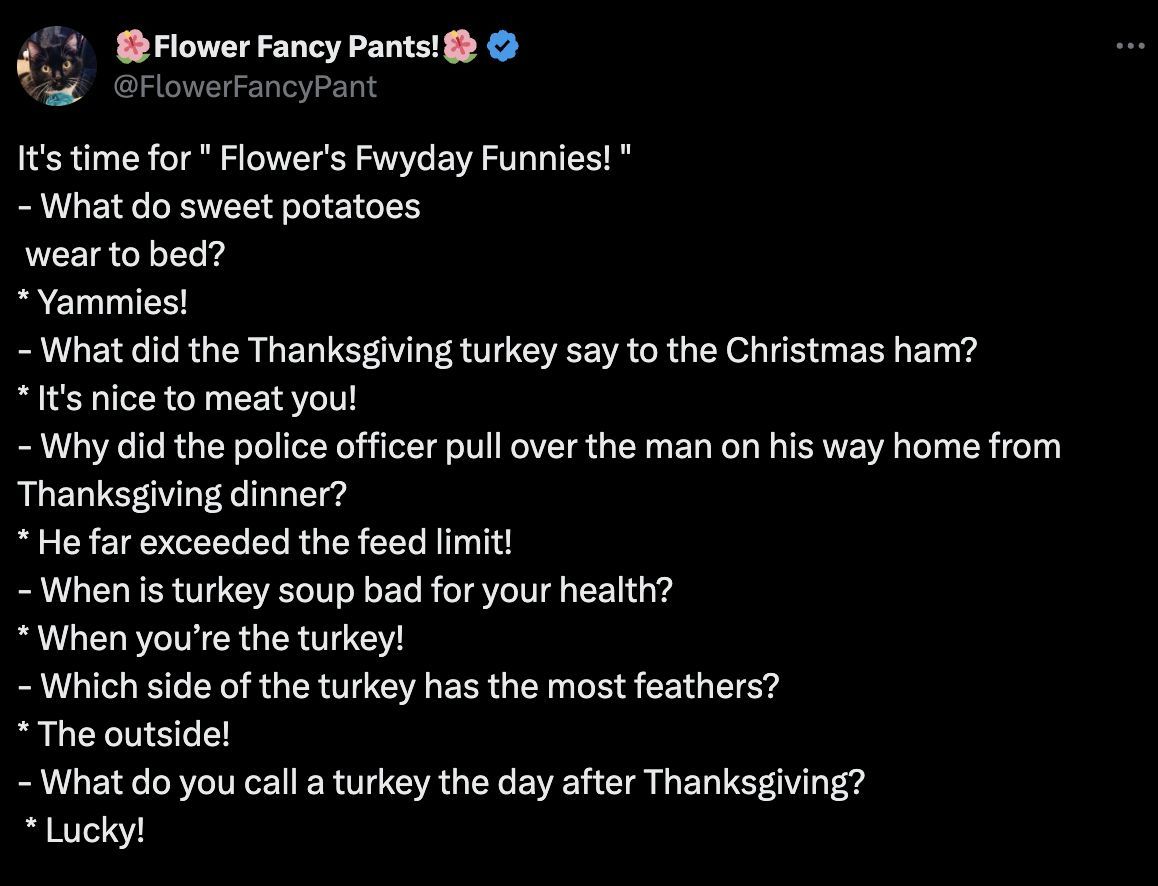The height and width of the screenshot is (886, 1158).
Task: Click the "What do sweet potatoes" line
Action: pyautogui.click(x=220, y=207)
